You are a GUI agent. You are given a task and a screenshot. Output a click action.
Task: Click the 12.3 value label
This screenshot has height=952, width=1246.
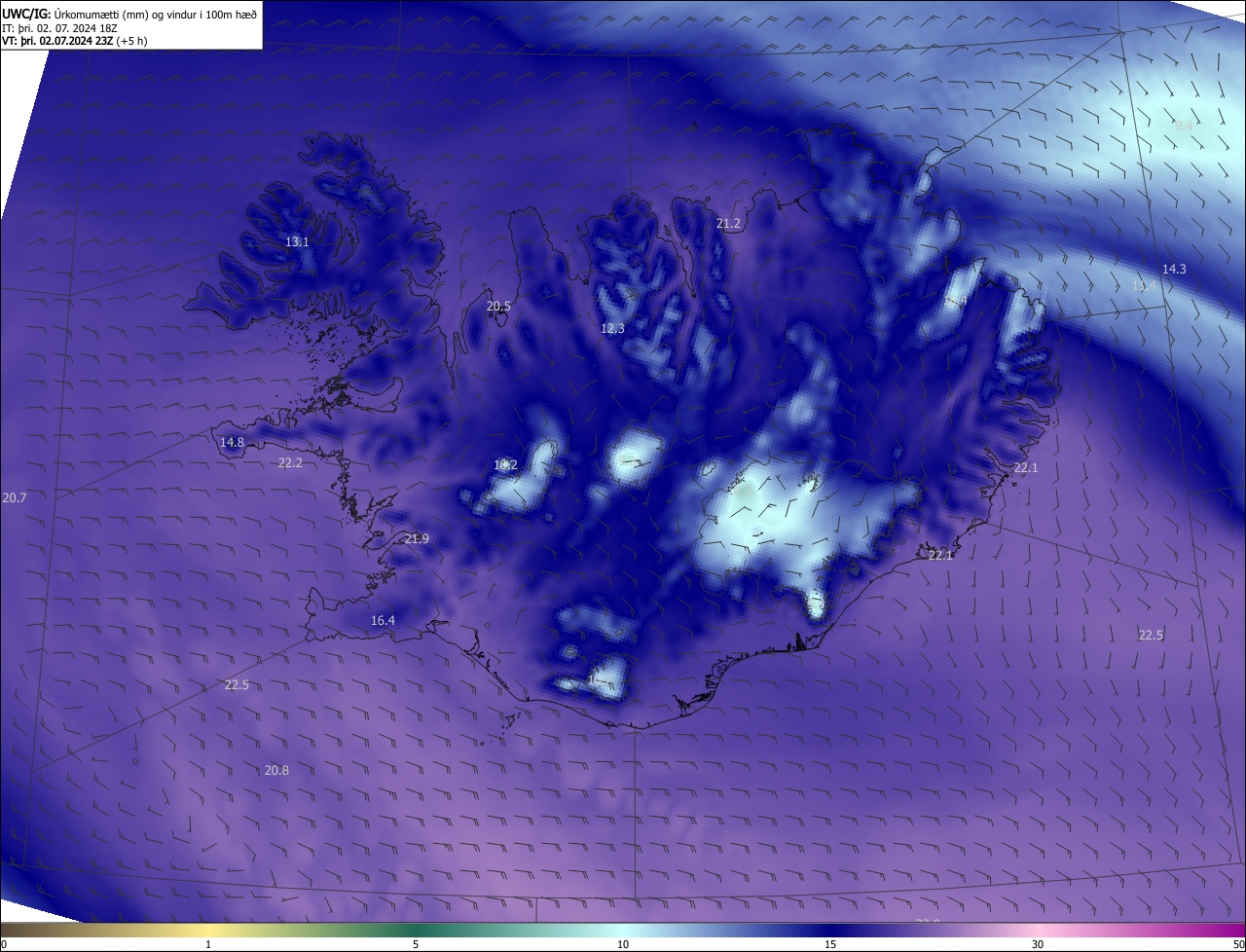[612, 328]
